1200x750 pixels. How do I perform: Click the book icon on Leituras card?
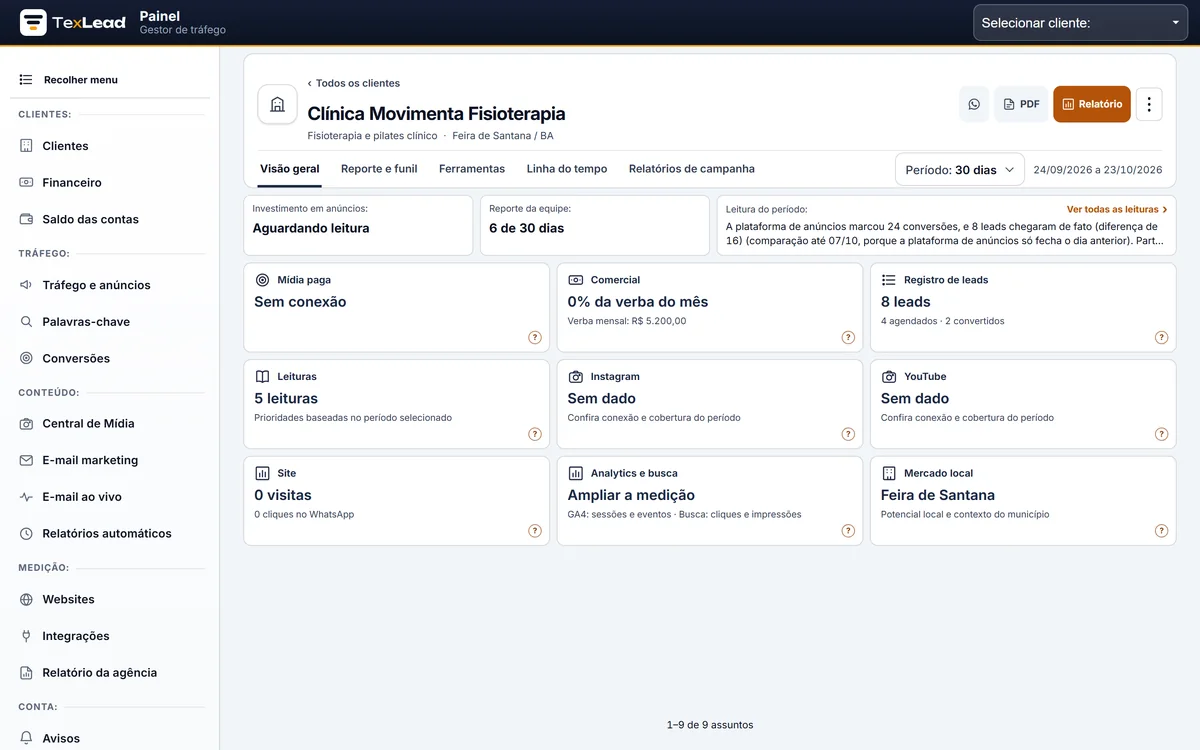[x=262, y=377]
